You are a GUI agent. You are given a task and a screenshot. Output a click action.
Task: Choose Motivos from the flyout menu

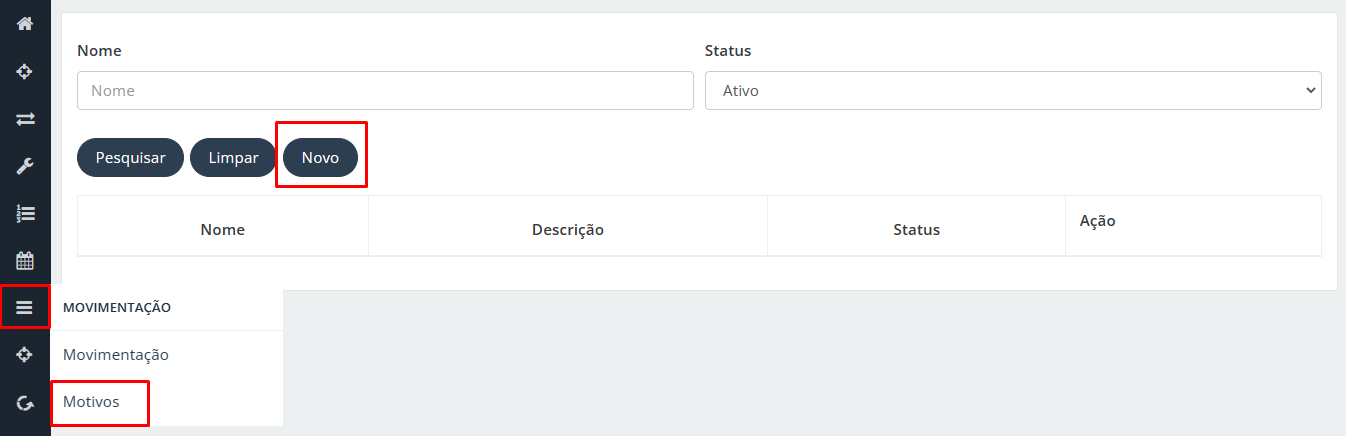click(x=91, y=402)
